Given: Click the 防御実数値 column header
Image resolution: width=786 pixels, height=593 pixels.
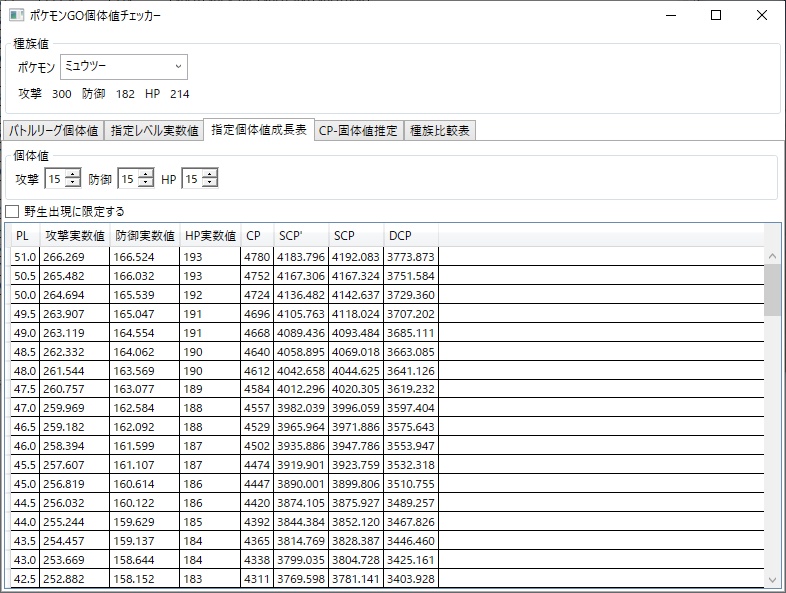Looking at the screenshot, I should tap(145, 236).
